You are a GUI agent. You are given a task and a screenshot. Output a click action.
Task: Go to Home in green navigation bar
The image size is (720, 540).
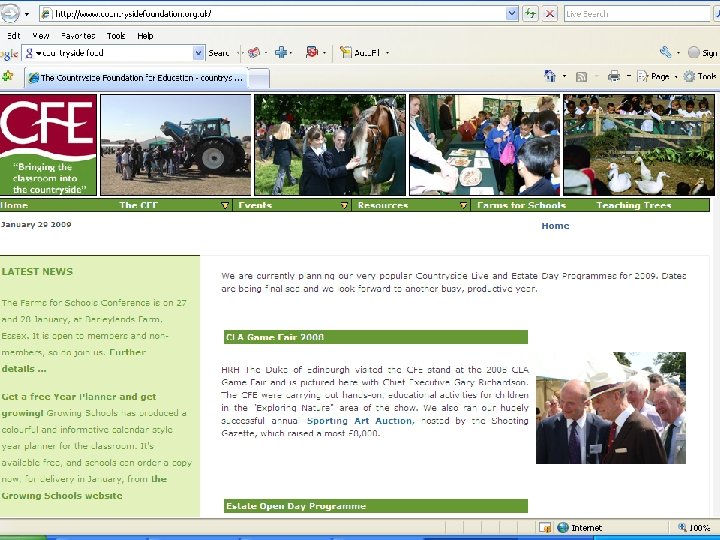click(x=14, y=205)
